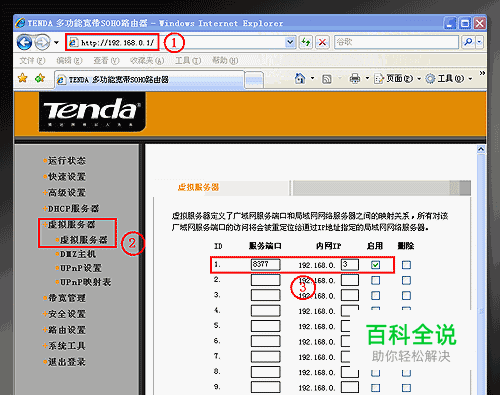Select the UPnP映射表 sub-item
Screen dimensions: 500x395
[x=85, y=282]
